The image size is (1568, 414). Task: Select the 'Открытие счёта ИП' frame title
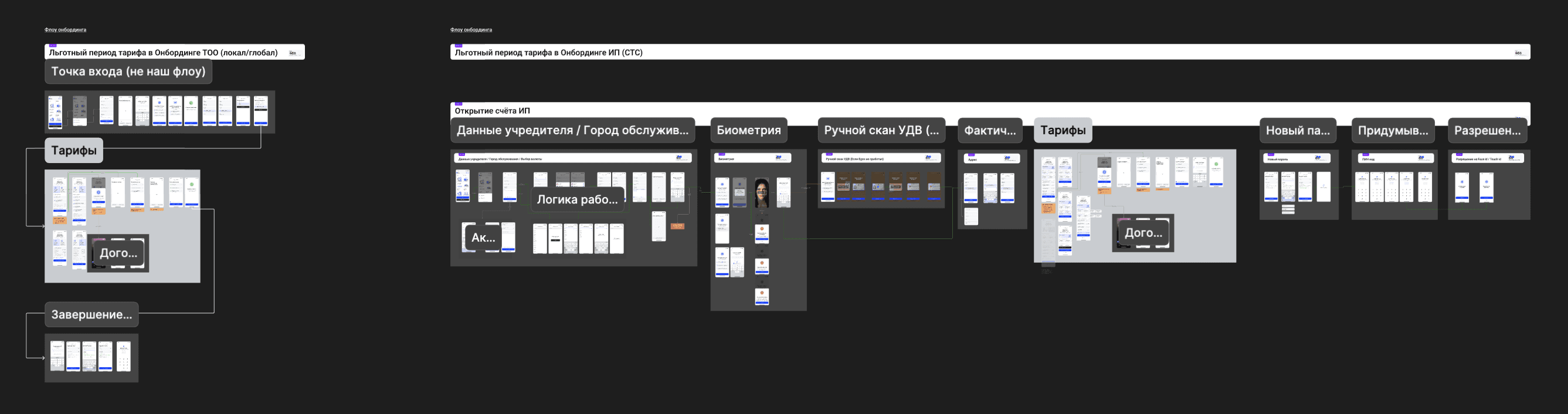click(x=493, y=111)
